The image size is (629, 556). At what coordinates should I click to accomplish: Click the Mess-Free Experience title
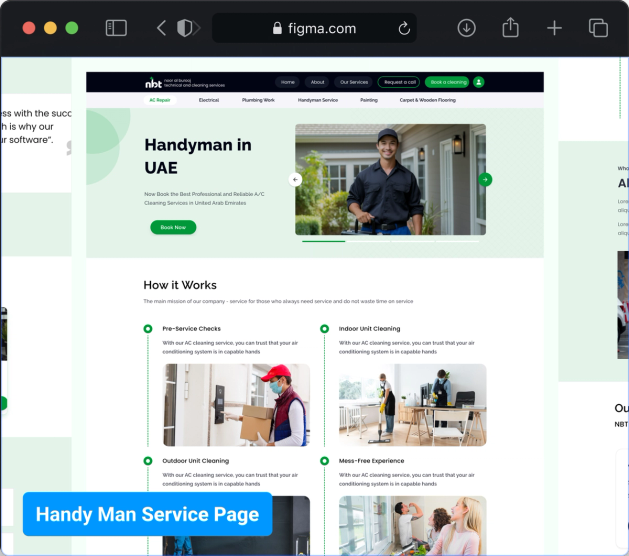[x=371, y=461]
